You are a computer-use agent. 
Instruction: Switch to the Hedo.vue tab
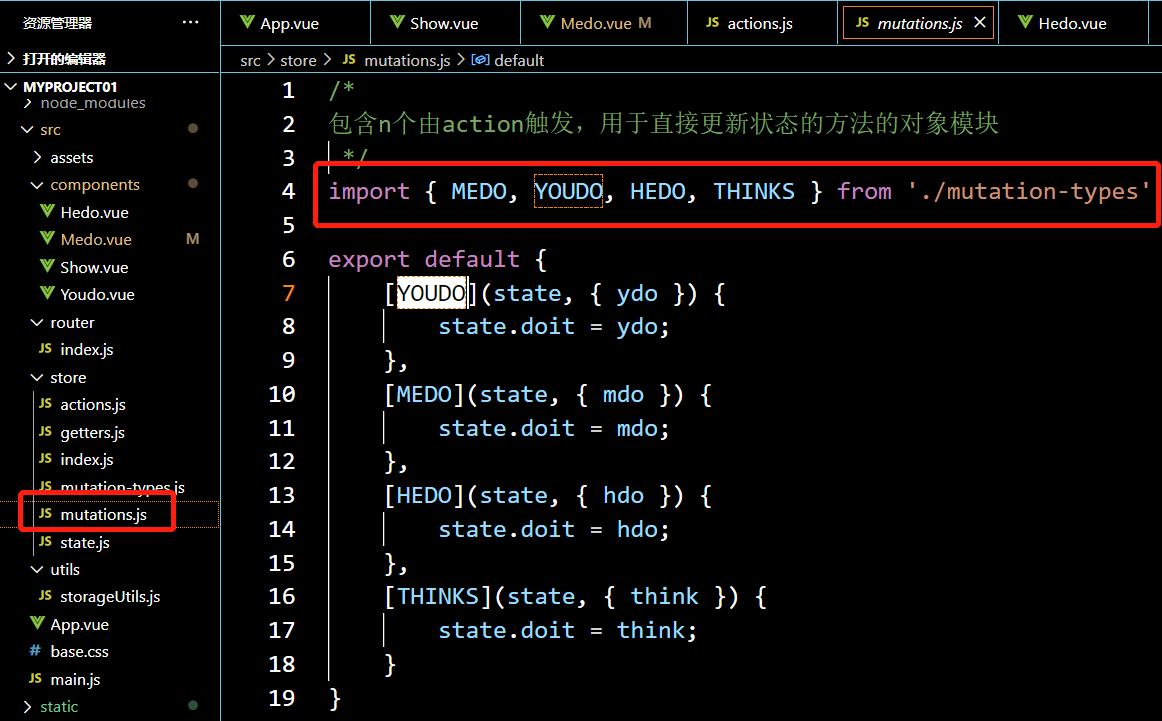point(1073,23)
